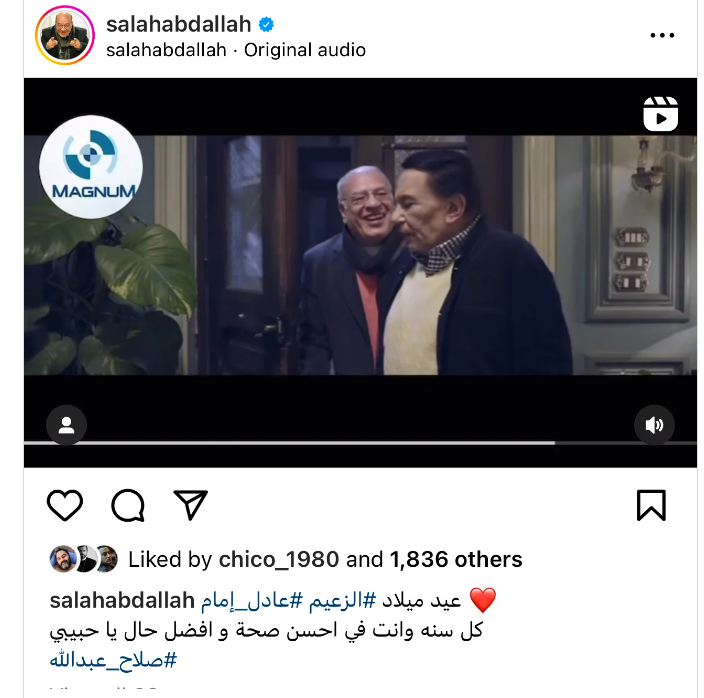704x698 pixels.
Task: Seek on the video progress bar
Action: (x=360, y=443)
